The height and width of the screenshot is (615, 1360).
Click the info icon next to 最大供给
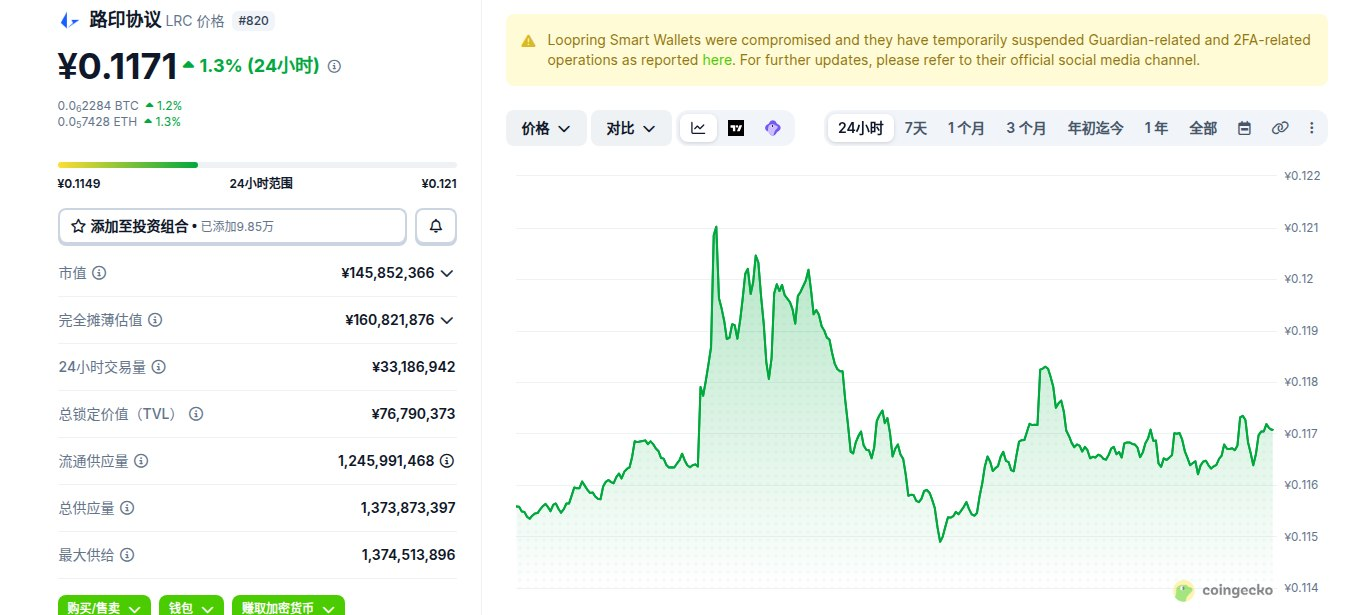click(127, 555)
